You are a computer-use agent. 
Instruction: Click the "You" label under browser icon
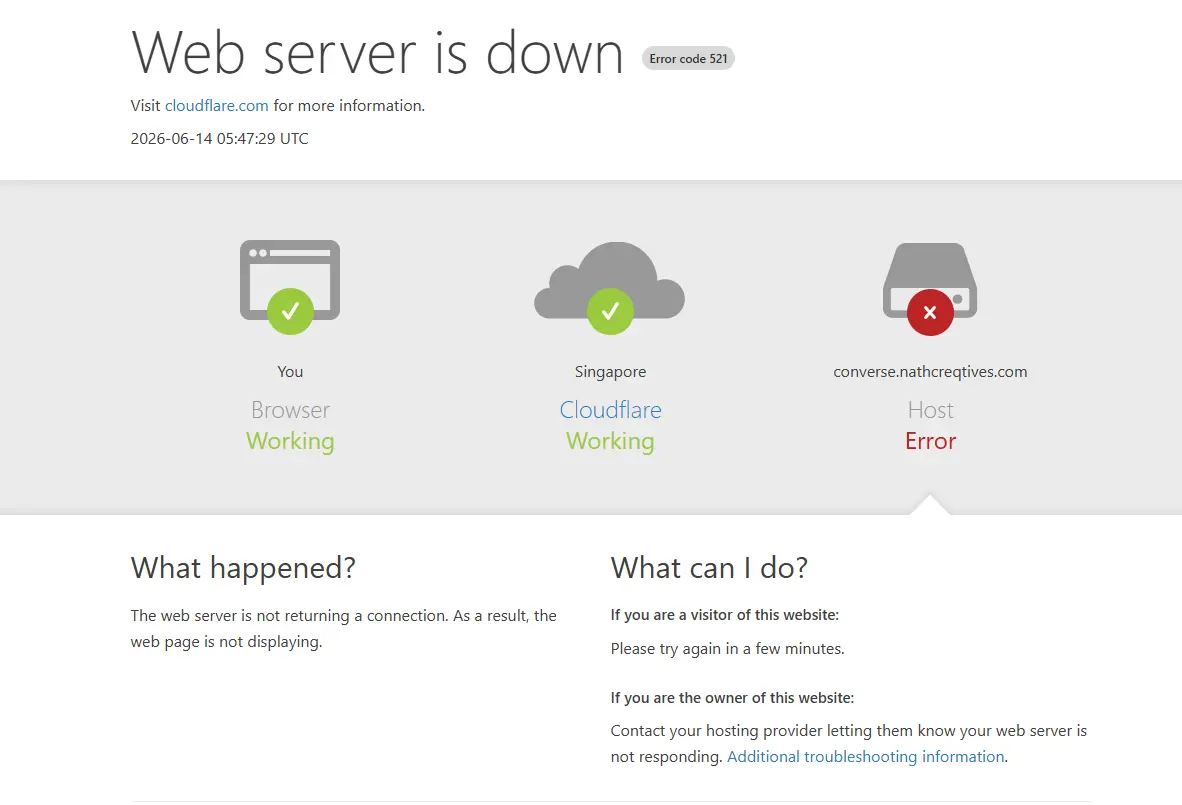[290, 372]
